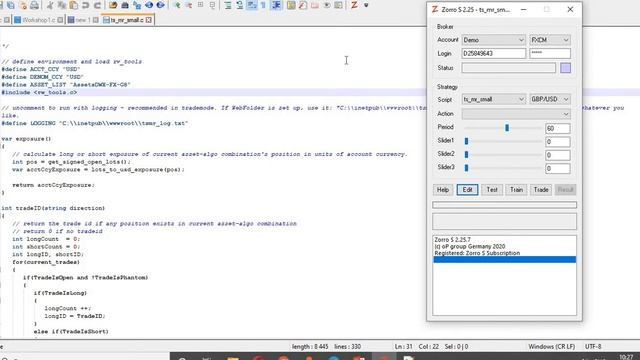The image size is (640, 360).
Task: Click the red Z Zorro toolbar icon
Action: coord(354,5)
